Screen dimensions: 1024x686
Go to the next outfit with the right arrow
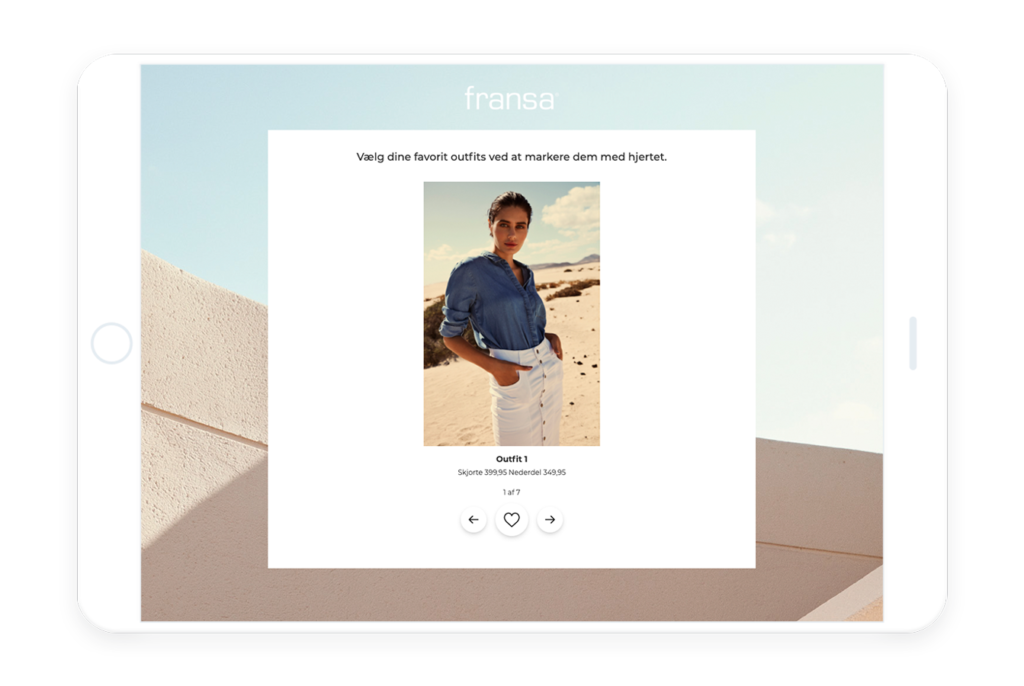click(x=550, y=520)
